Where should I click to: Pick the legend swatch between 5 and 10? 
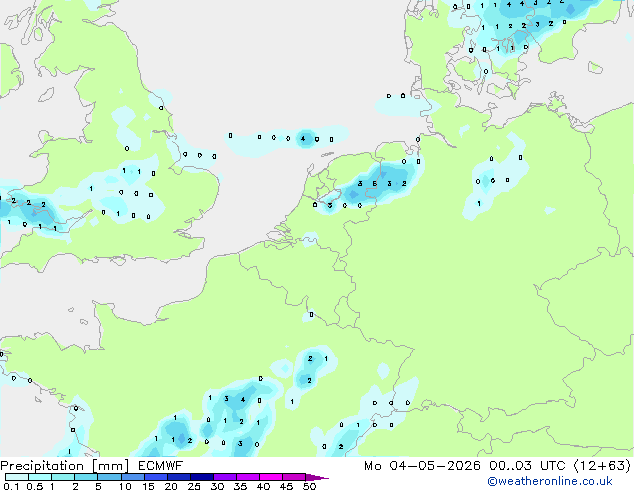109,477
